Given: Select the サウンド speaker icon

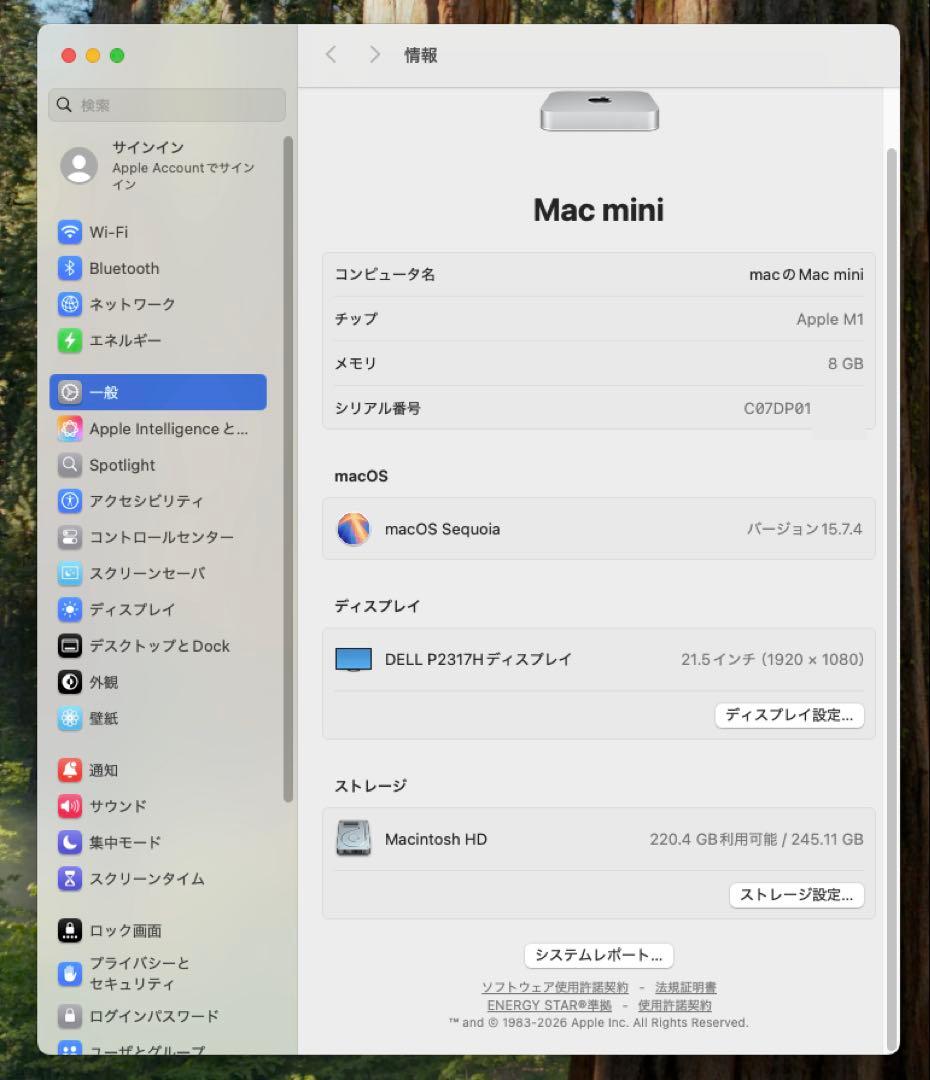Looking at the screenshot, I should 70,806.
